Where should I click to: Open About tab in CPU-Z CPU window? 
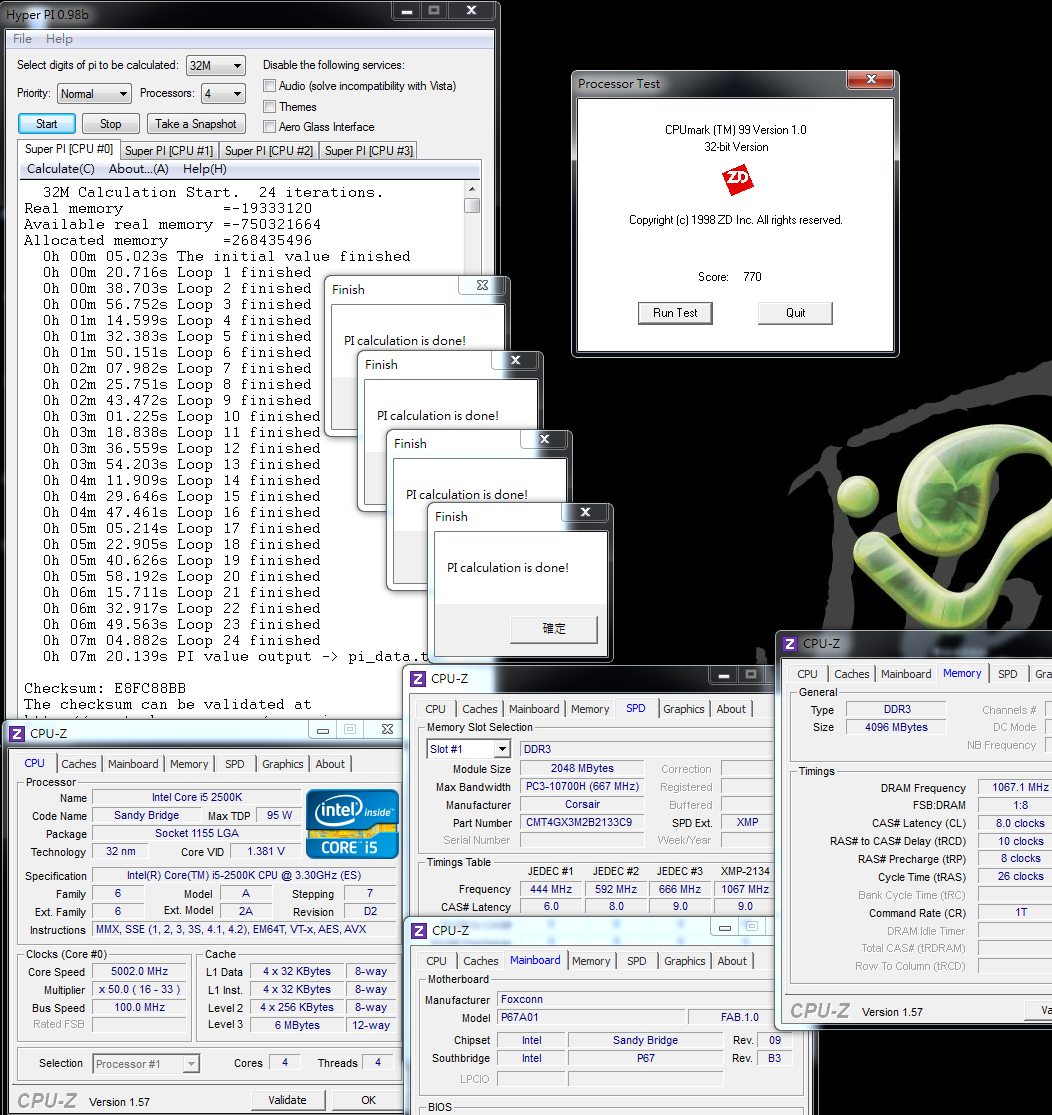[330, 764]
